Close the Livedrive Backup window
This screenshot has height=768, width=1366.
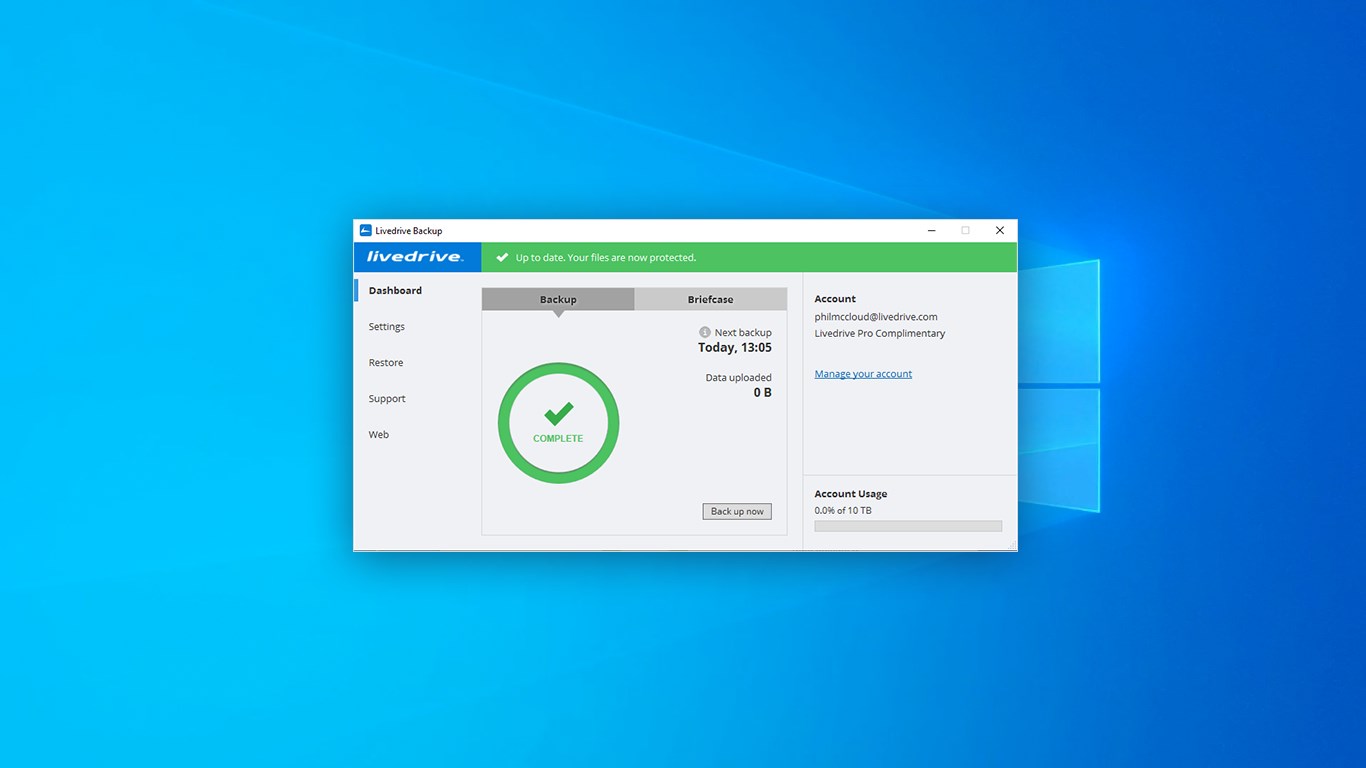click(x=999, y=230)
